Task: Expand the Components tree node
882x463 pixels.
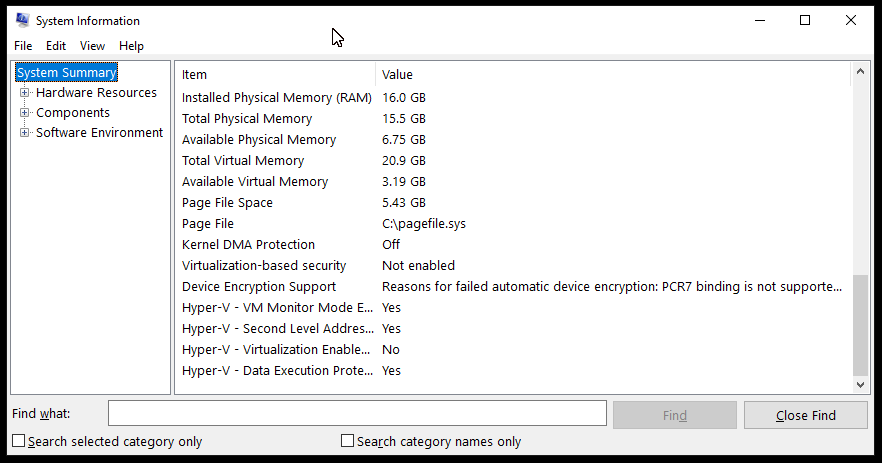Action: click(x=24, y=113)
